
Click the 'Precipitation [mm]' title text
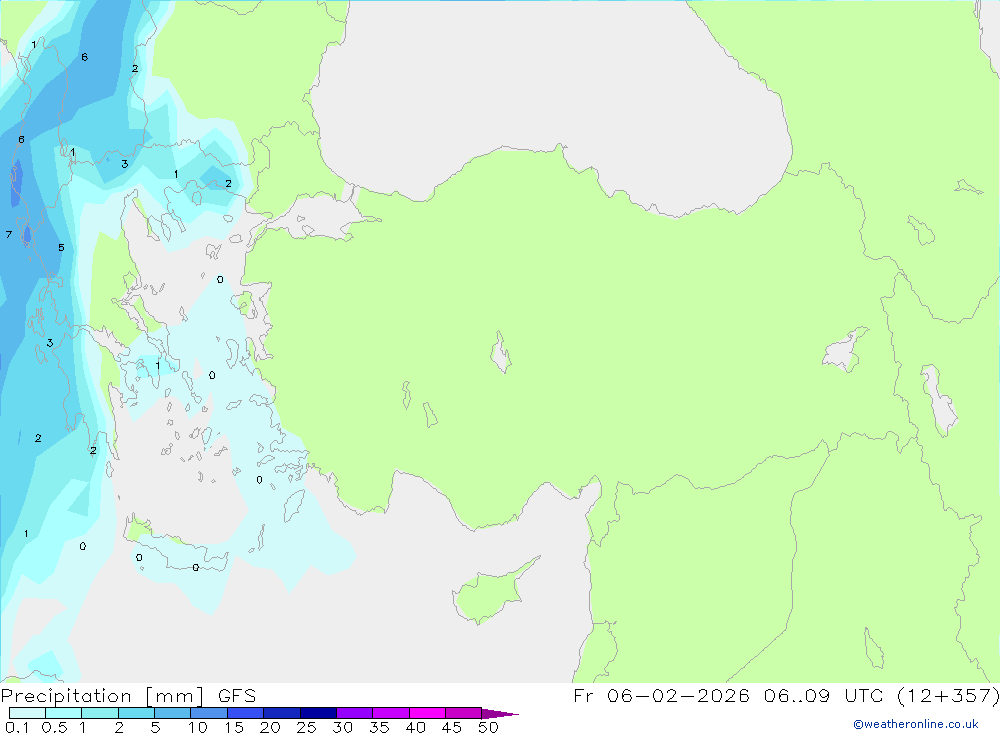102,696
